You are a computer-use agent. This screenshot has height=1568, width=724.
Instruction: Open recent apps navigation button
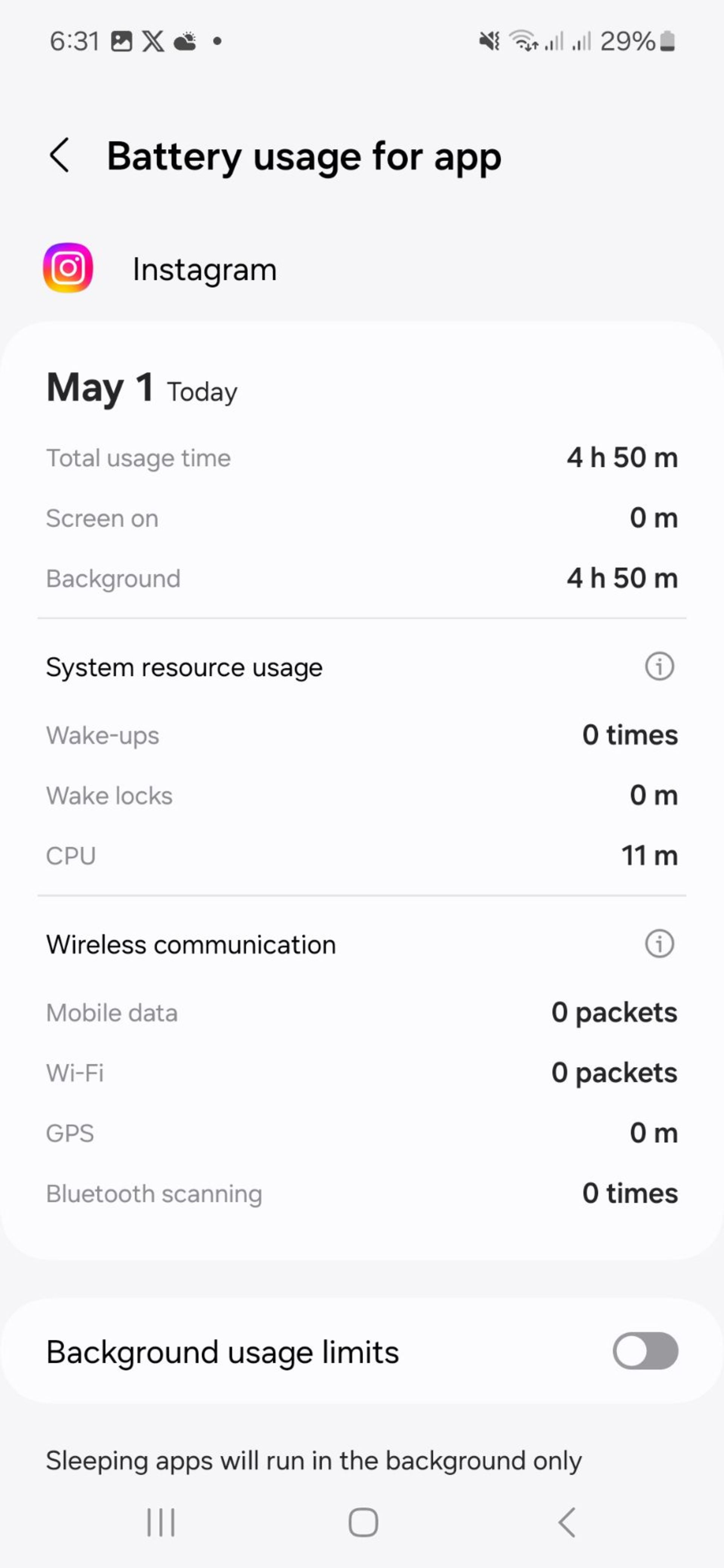click(161, 1522)
